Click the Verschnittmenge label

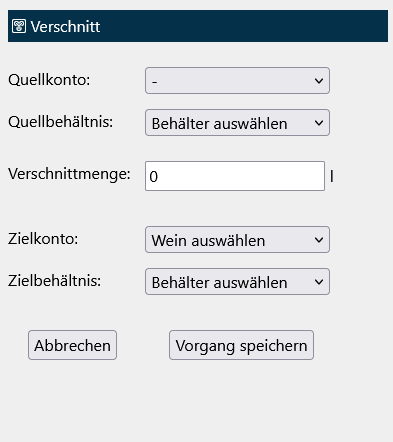69,174
